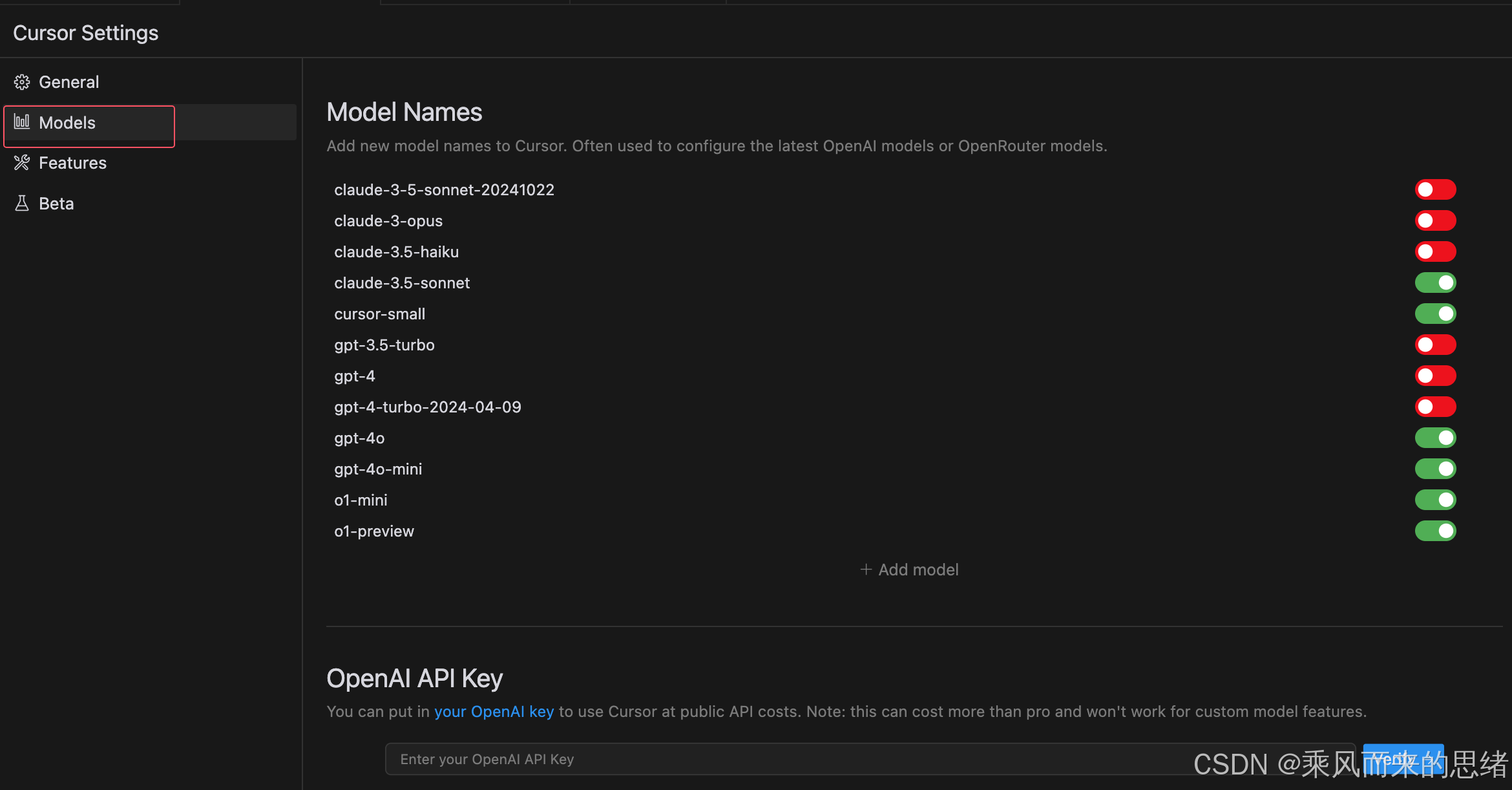Viewport: 1512px width, 790px height.
Task: Click the gpt-4o-mini model name
Action: 378,469
